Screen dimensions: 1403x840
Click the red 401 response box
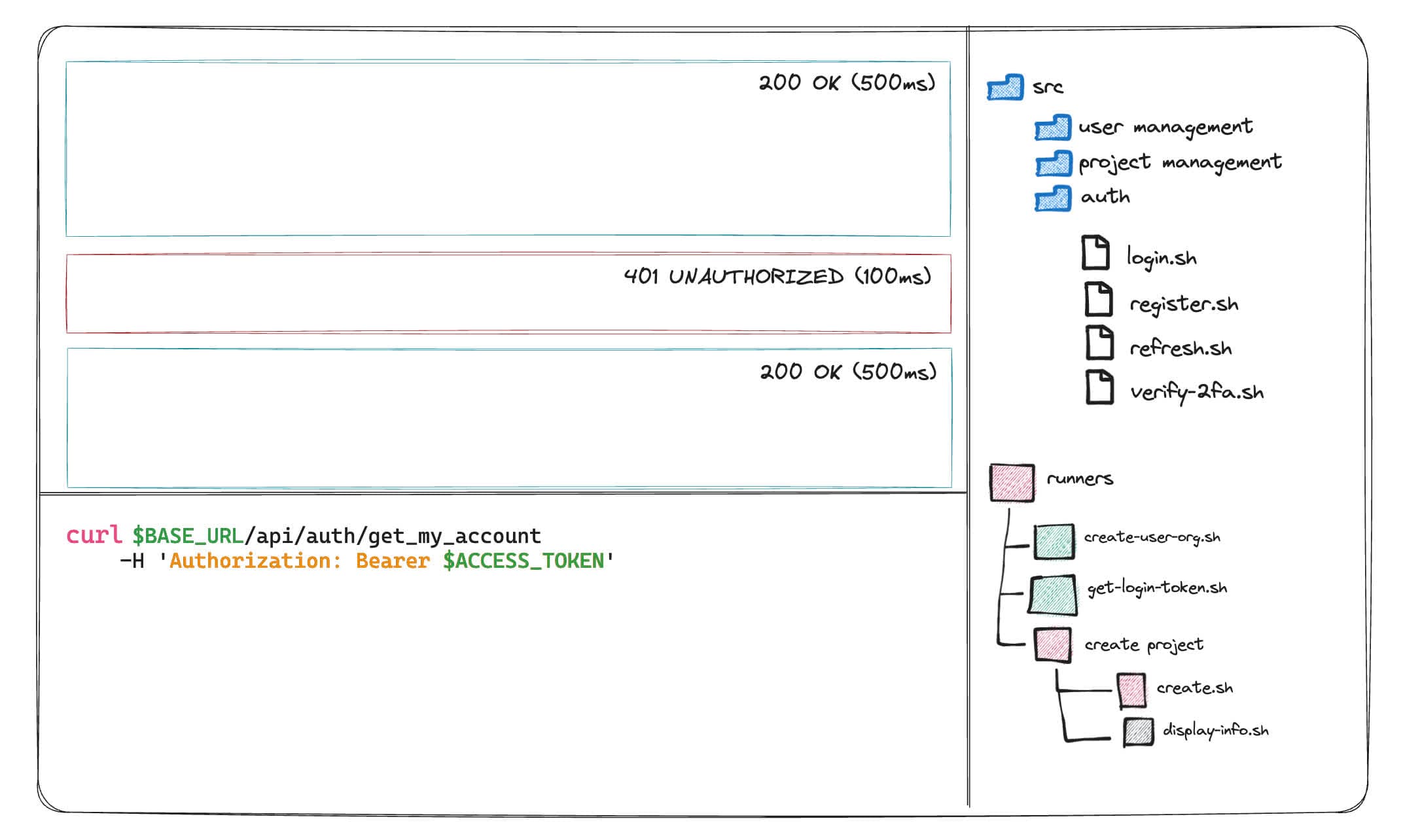pyautogui.click(x=508, y=294)
